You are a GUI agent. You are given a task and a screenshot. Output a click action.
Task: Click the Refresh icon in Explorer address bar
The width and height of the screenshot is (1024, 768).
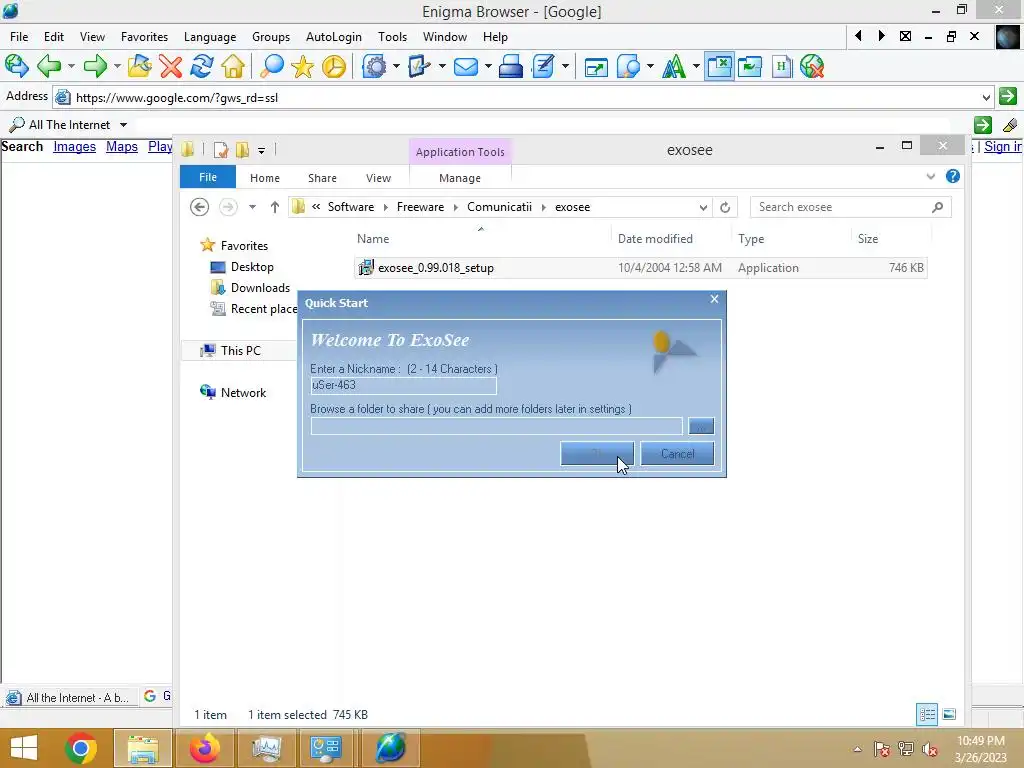pyautogui.click(x=725, y=207)
